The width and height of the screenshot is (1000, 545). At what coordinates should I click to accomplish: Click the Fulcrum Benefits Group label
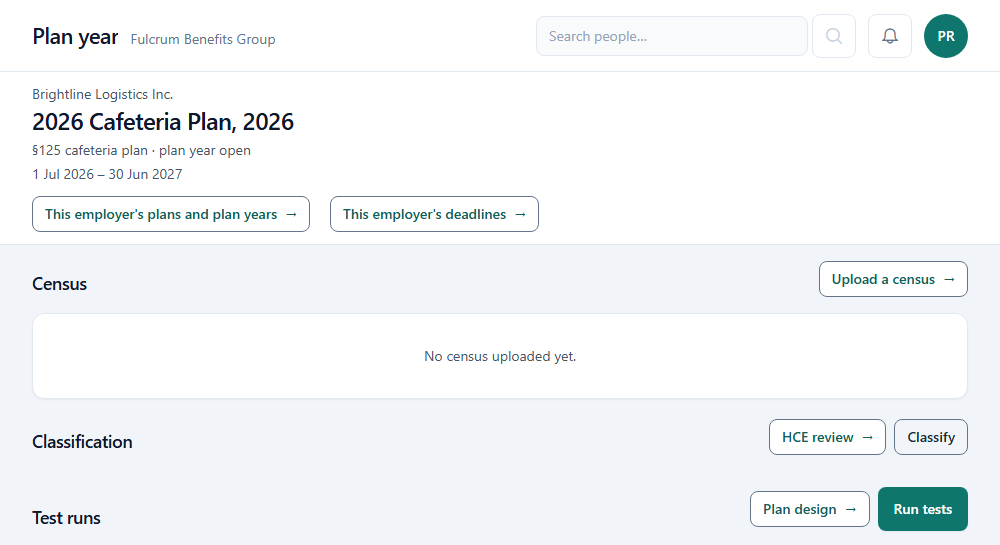click(203, 39)
